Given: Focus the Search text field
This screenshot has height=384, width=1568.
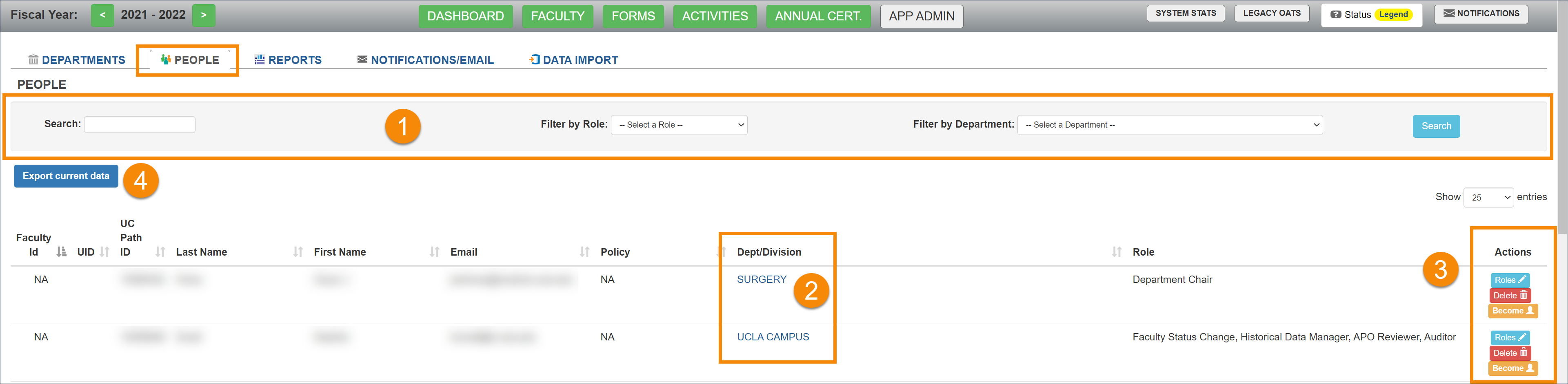Looking at the screenshot, I should pyautogui.click(x=140, y=125).
